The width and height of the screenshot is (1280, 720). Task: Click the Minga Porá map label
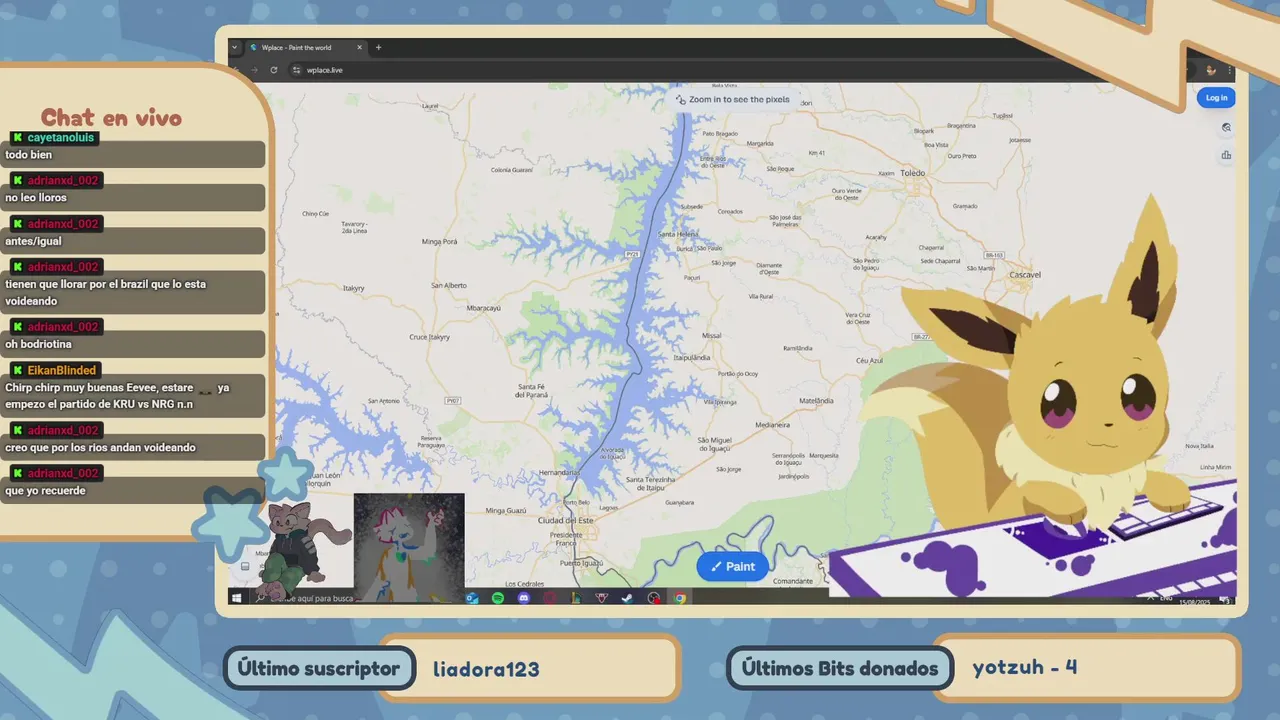coord(439,241)
